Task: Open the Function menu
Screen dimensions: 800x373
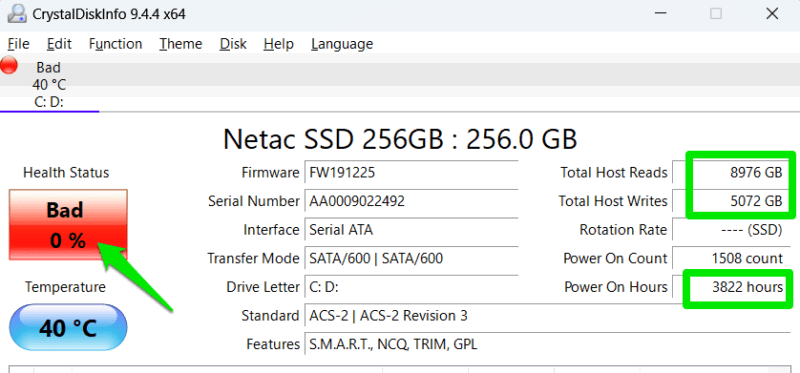Action: pos(115,44)
